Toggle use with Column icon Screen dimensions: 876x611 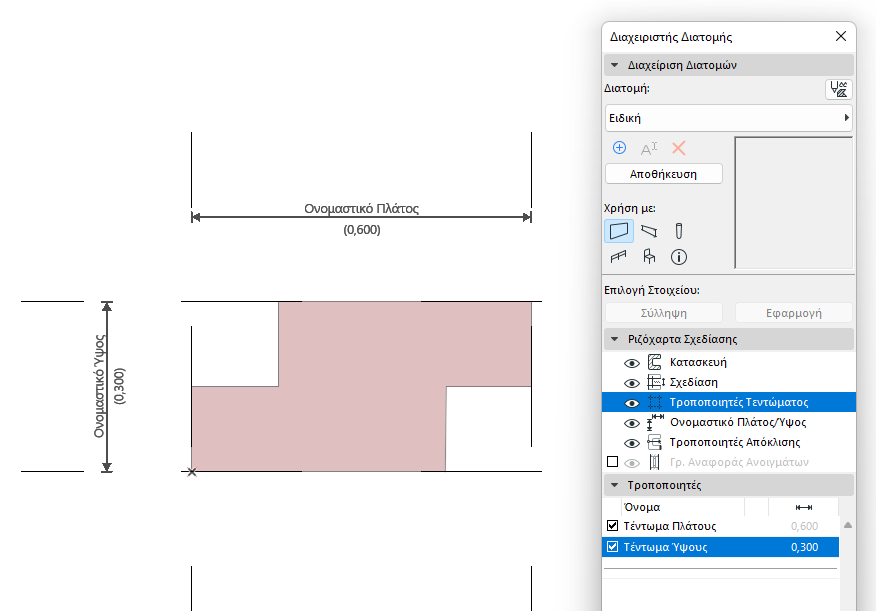pos(679,231)
